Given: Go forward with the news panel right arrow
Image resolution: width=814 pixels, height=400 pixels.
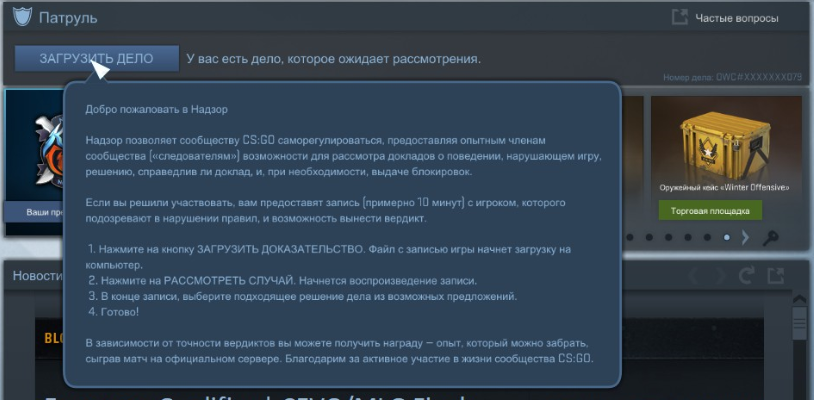Looking at the screenshot, I should click(720, 275).
